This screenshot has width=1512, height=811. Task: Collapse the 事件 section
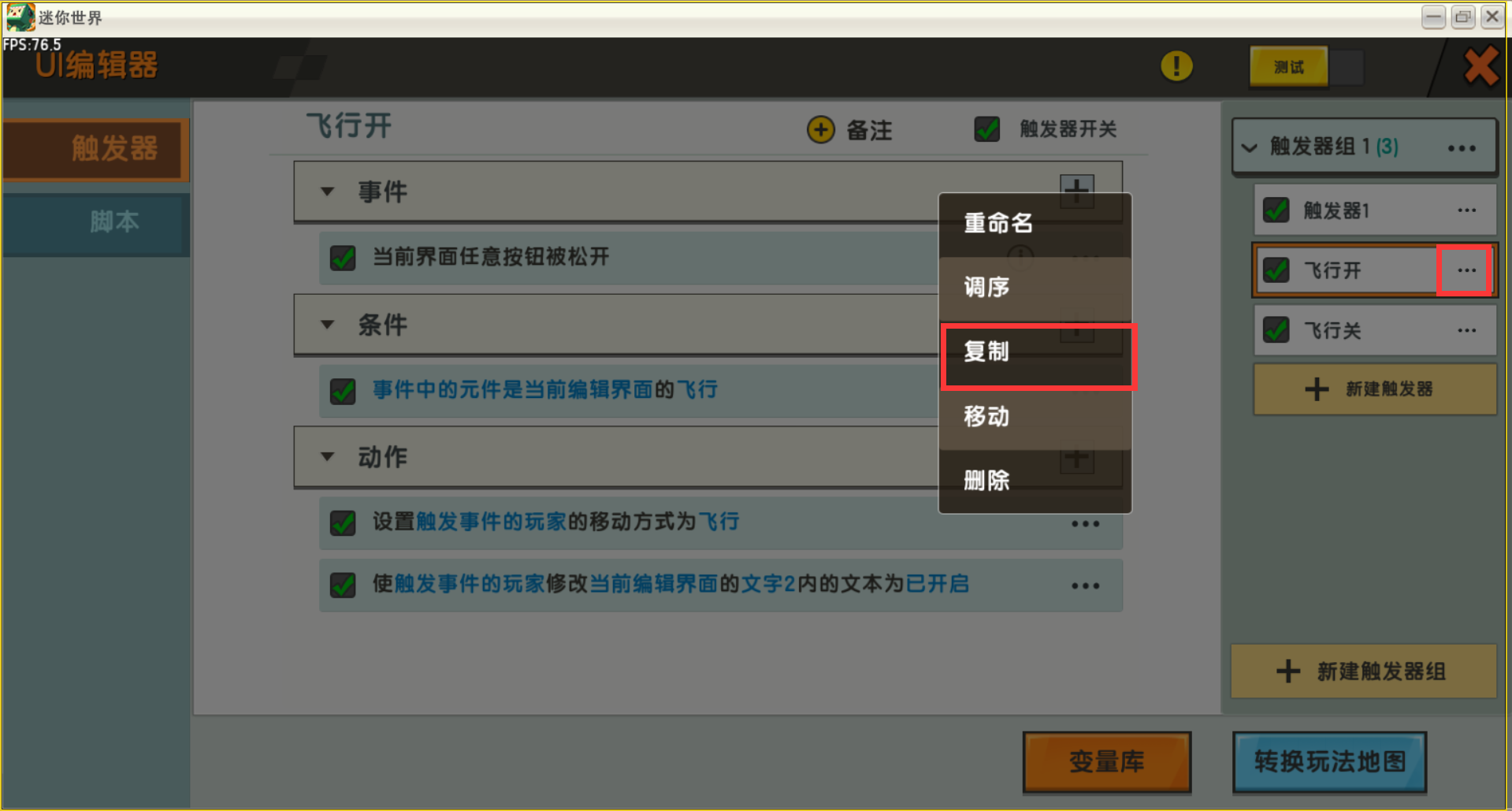click(x=328, y=192)
